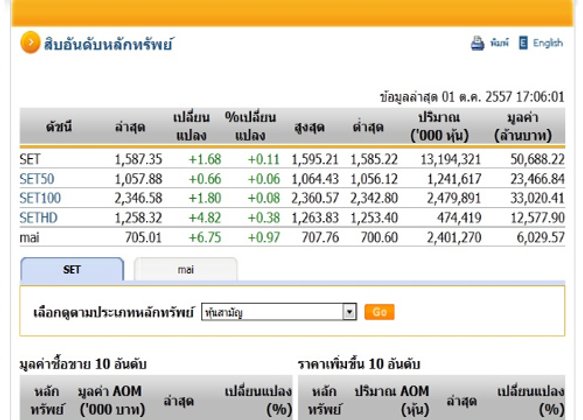
Task: Click the ดัชนี column header
Action: coord(59,127)
